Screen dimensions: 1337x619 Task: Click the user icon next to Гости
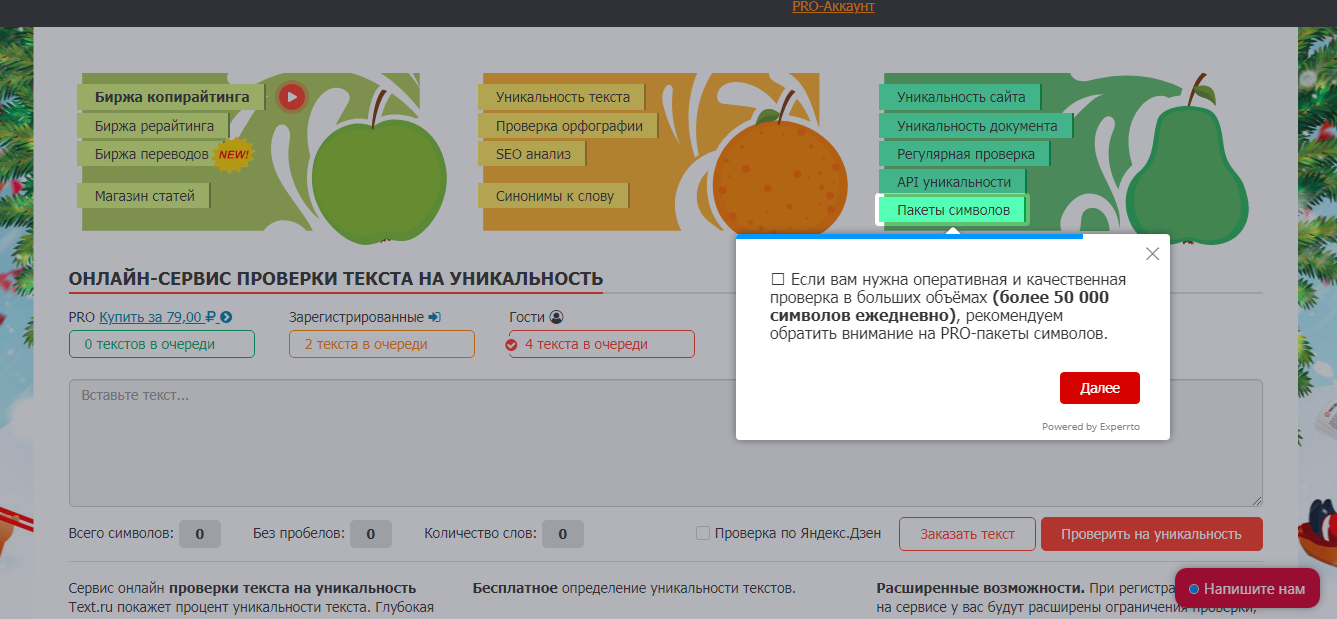pyautogui.click(x=556, y=317)
